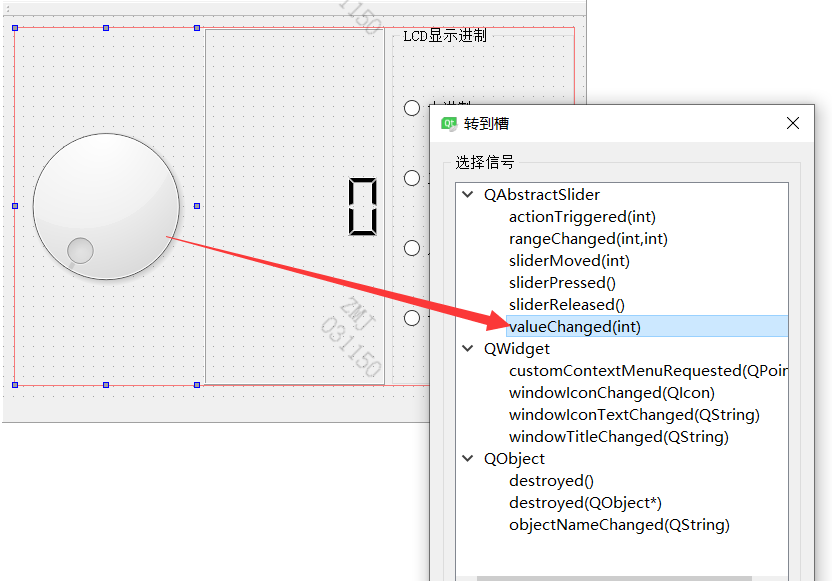Viewport: 832px width, 581px height.
Task: Select the actionTriggered(int) signal
Action: pos(582,216)
